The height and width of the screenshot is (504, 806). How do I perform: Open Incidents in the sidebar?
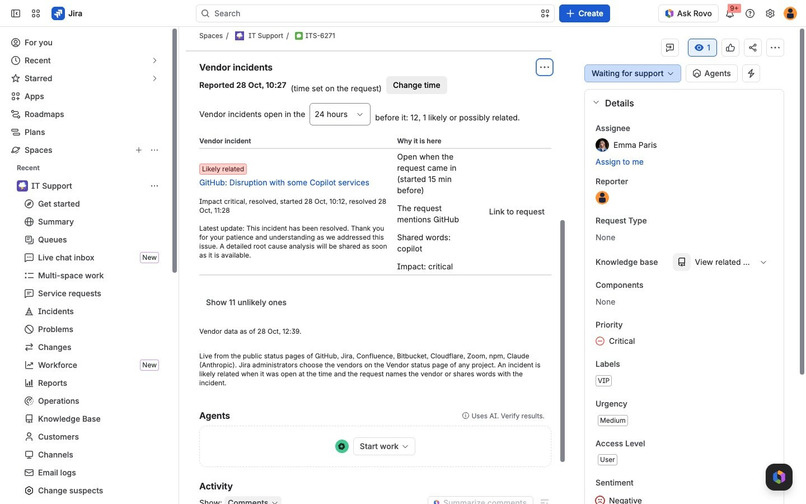56,312
